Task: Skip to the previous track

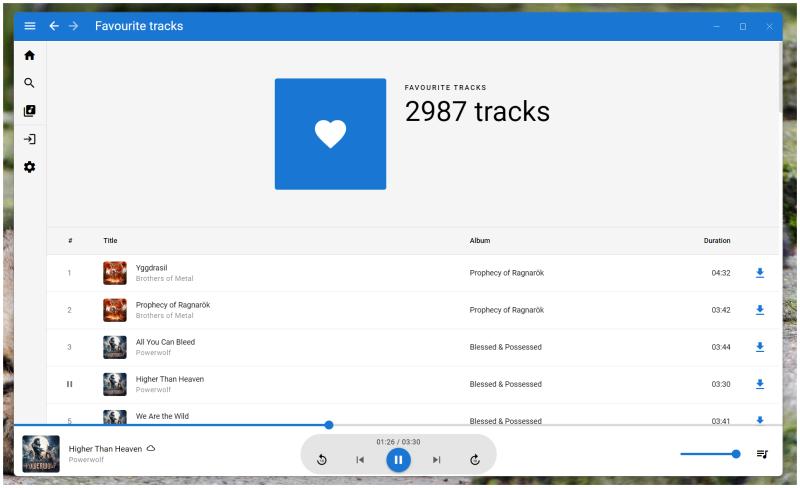Action: 360,460
